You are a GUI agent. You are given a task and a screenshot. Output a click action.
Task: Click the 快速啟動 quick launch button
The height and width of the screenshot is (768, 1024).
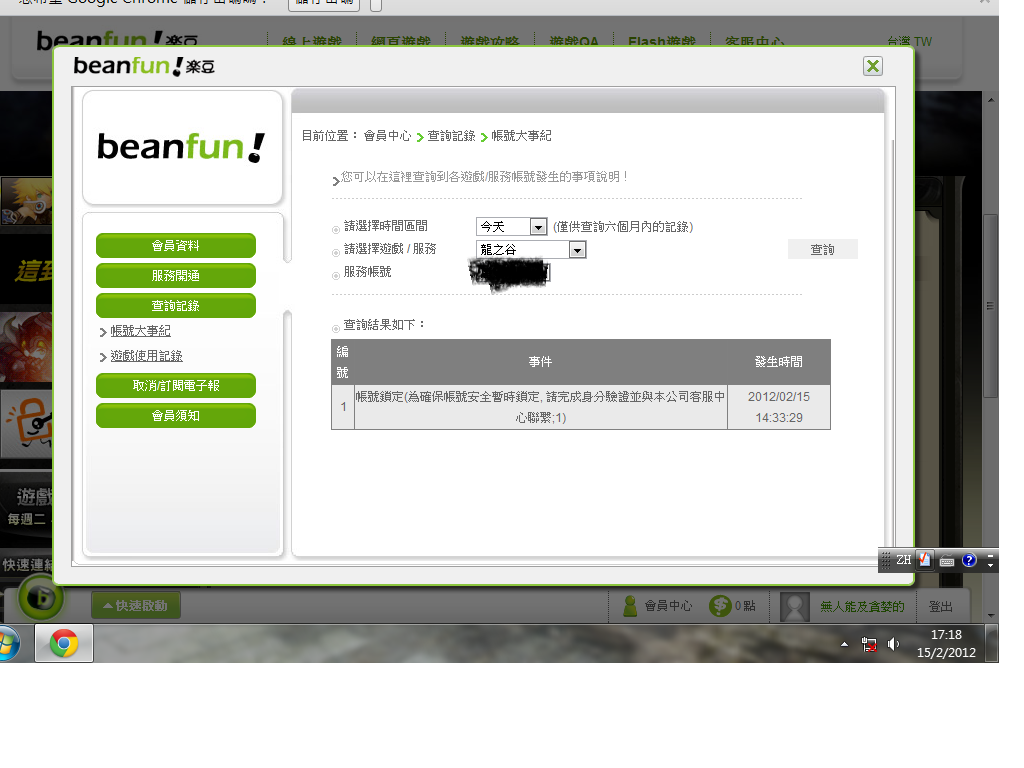click(x=135, y=605)
